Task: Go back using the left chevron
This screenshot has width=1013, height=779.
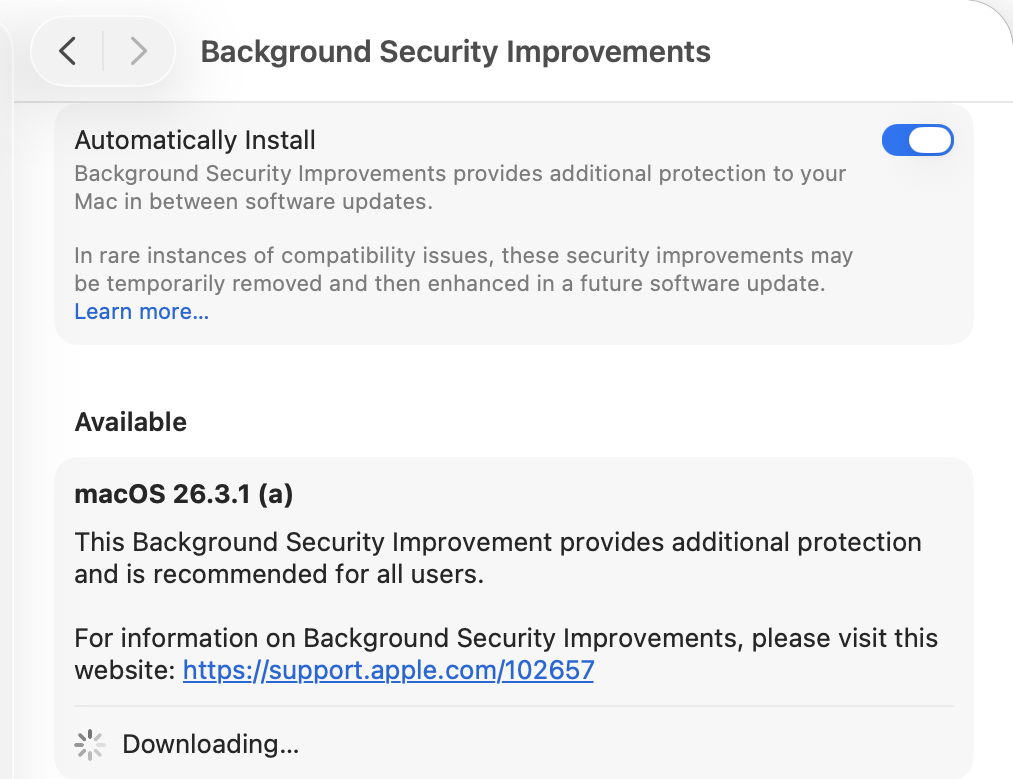Action: point(67,51)
